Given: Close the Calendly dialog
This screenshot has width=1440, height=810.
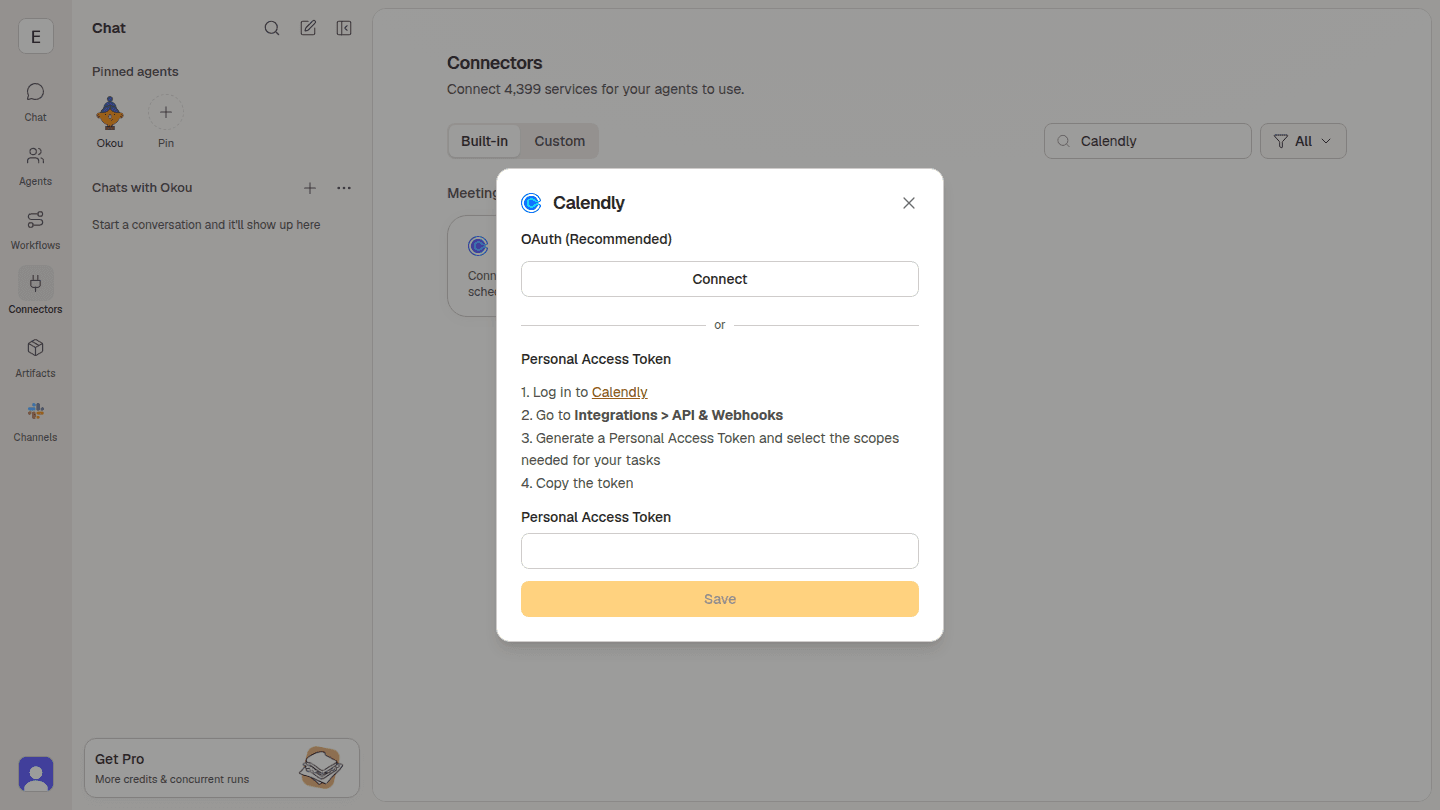Looking at the screenshot, I should pyautogui.click(x=909, y=203).
